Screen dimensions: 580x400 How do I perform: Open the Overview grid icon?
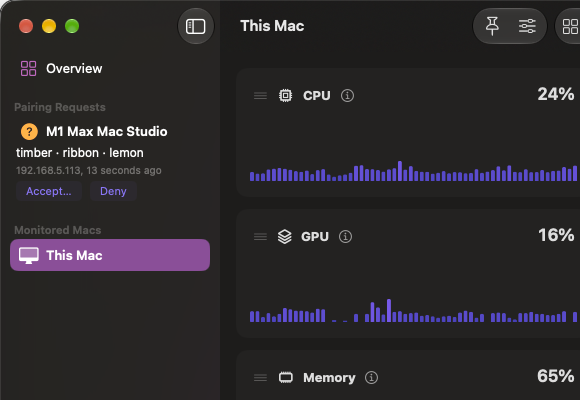coord(28,68)
